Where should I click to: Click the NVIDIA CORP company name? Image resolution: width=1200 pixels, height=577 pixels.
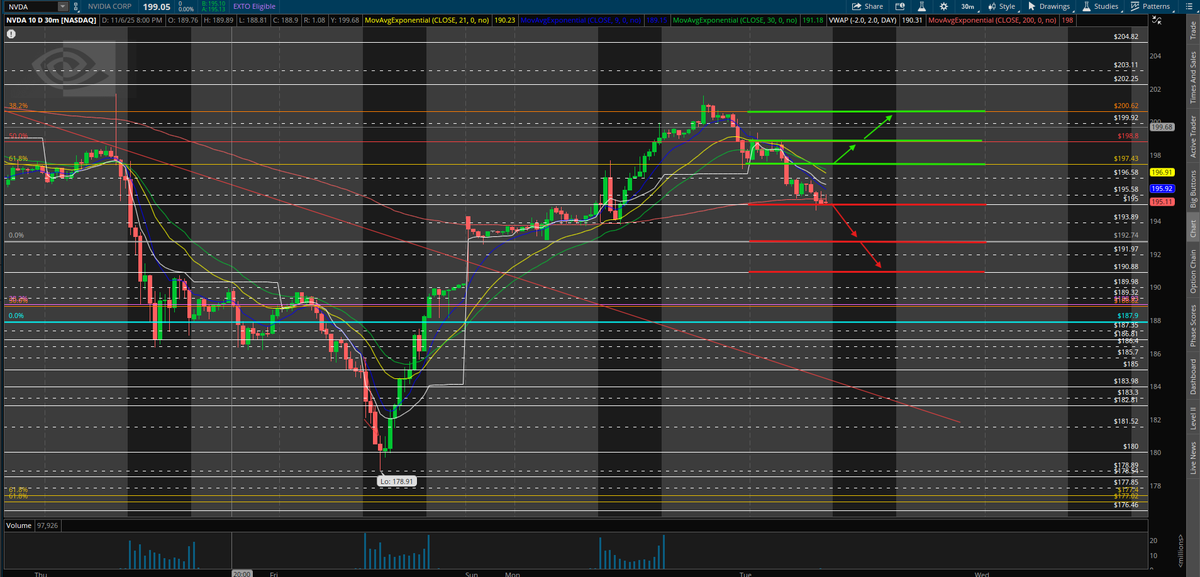point(111,7)
